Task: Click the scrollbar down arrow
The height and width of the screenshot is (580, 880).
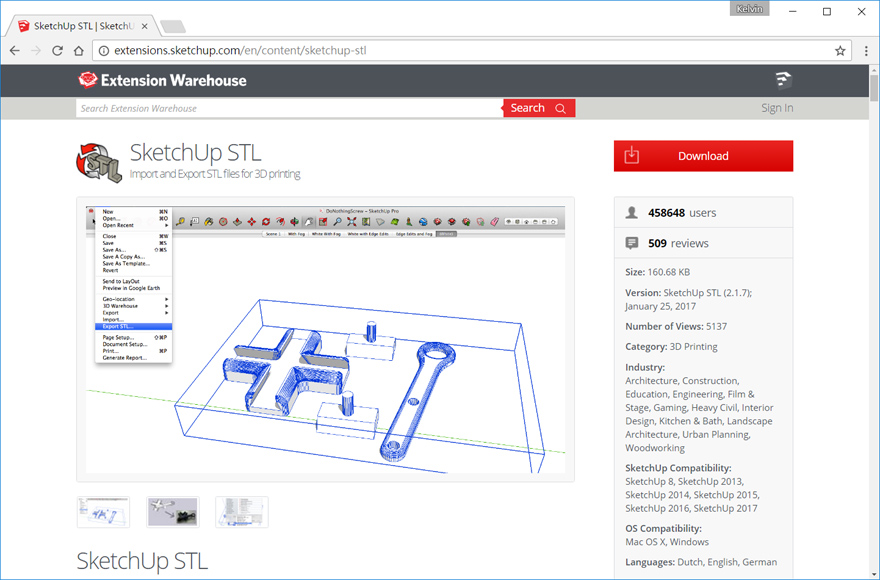Action: (874, 574)
